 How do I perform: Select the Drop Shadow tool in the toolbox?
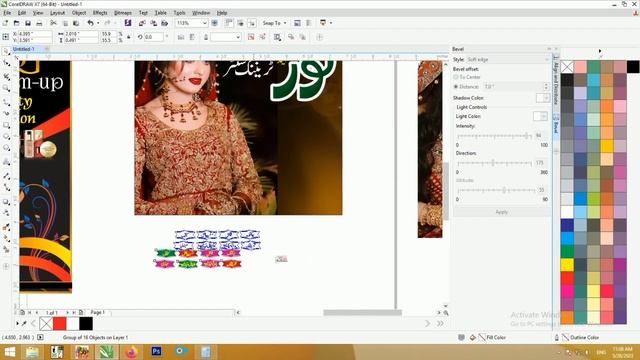point(6,202)
